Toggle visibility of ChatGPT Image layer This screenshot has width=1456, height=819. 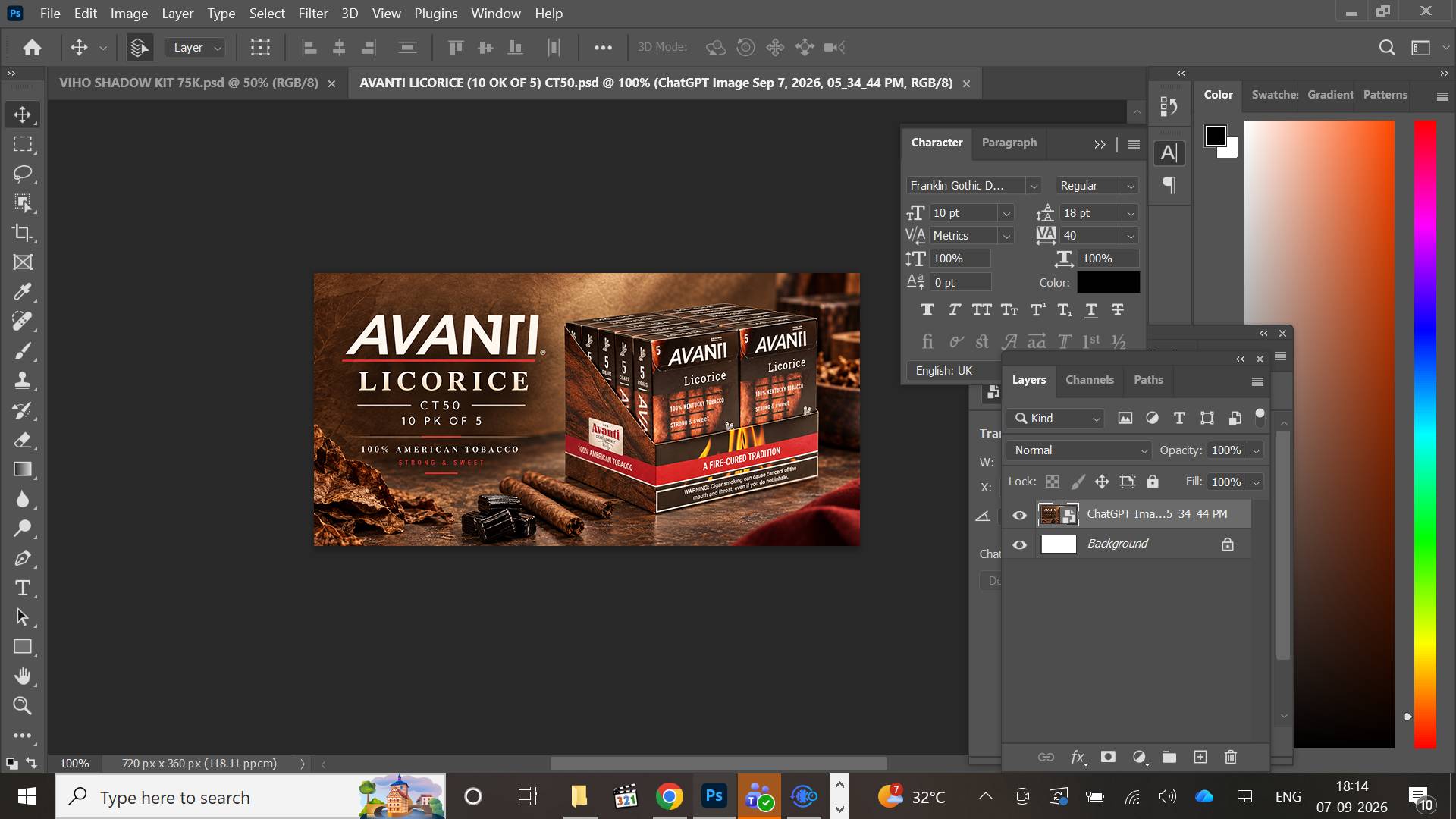(1020, 515)
